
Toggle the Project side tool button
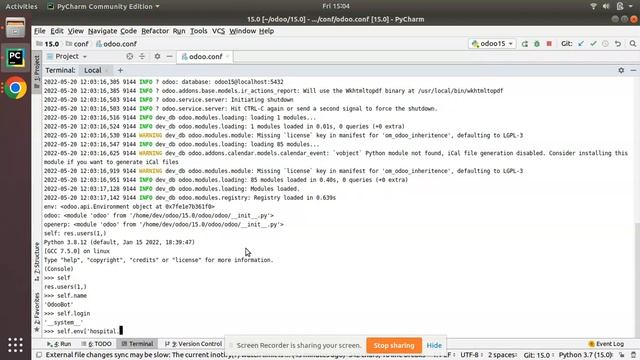pos(37,72)
